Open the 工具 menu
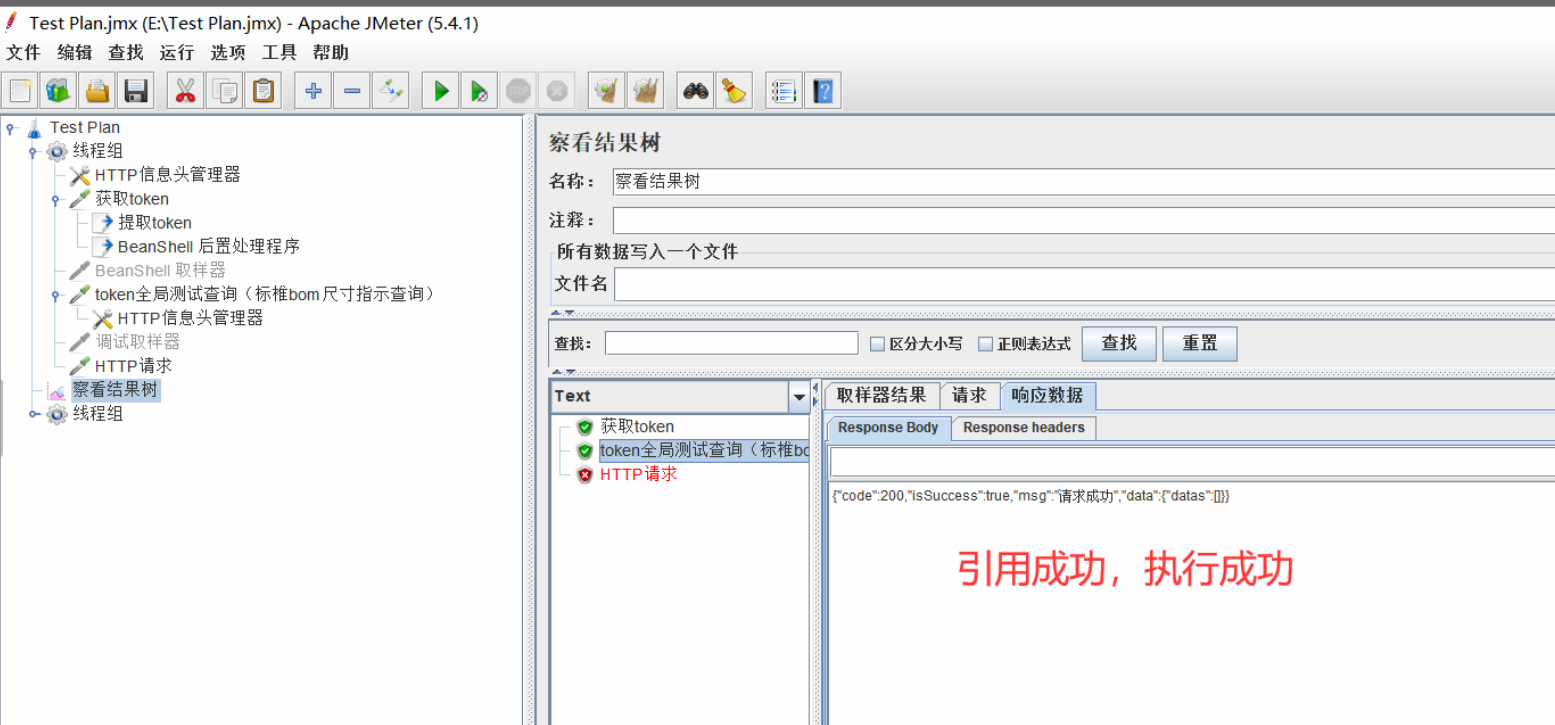 point(279,53)
